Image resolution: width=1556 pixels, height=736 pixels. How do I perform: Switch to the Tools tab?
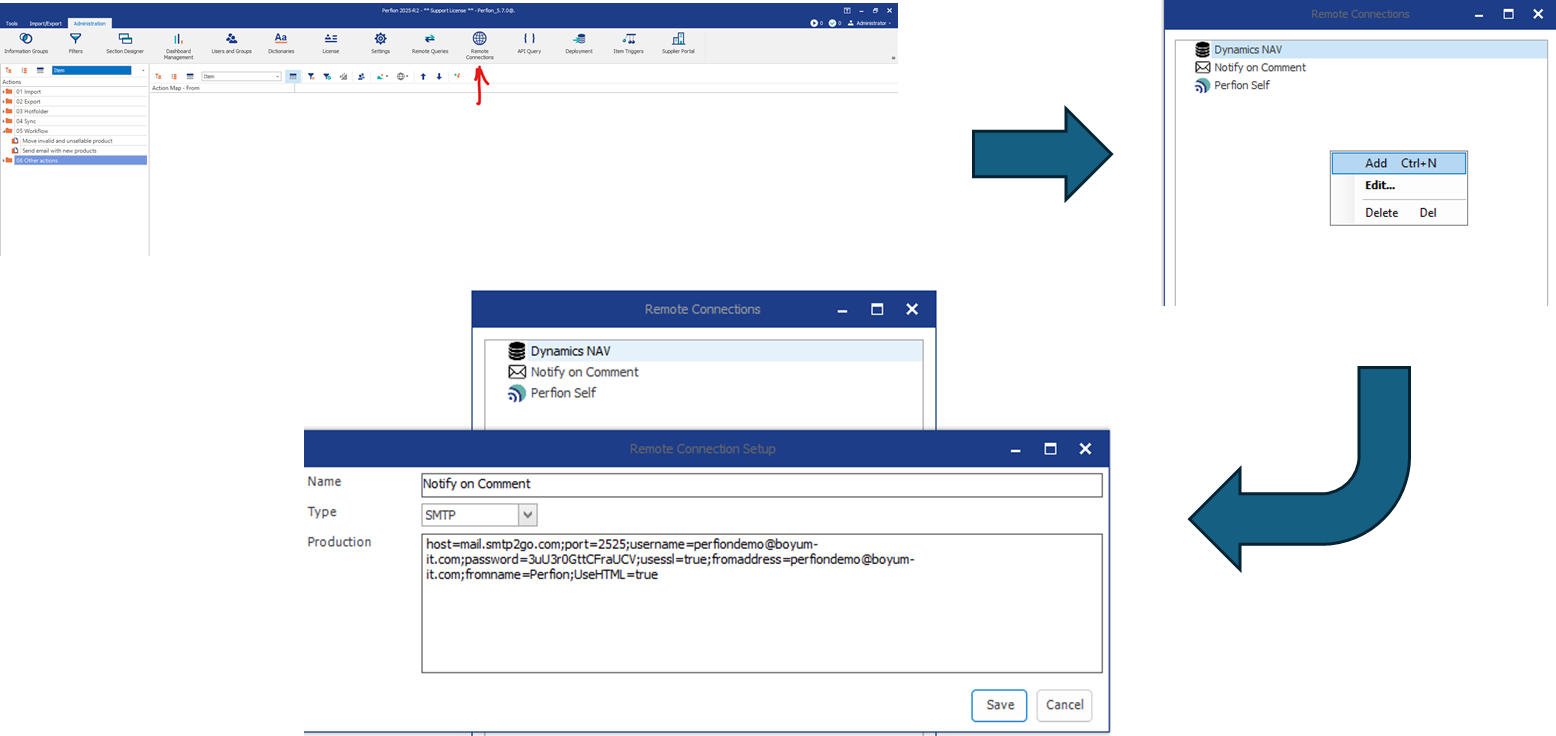pos(12,23)
